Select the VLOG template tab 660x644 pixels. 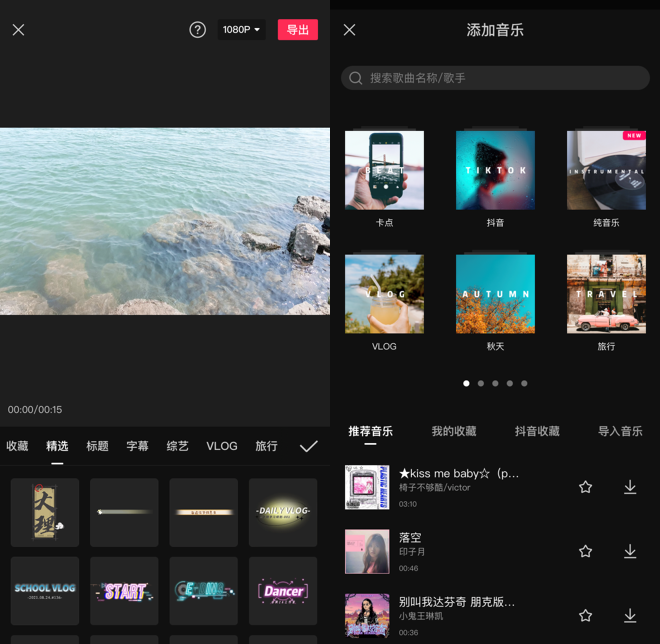click(222, 446)
